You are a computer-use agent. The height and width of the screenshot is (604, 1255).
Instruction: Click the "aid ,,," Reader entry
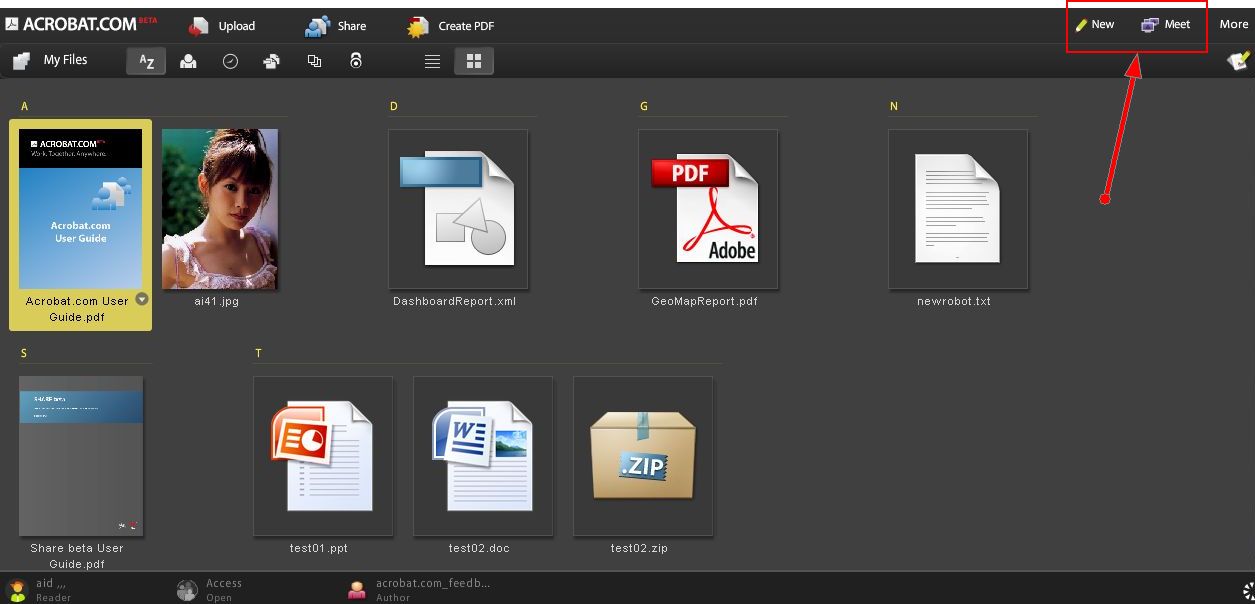40,590
